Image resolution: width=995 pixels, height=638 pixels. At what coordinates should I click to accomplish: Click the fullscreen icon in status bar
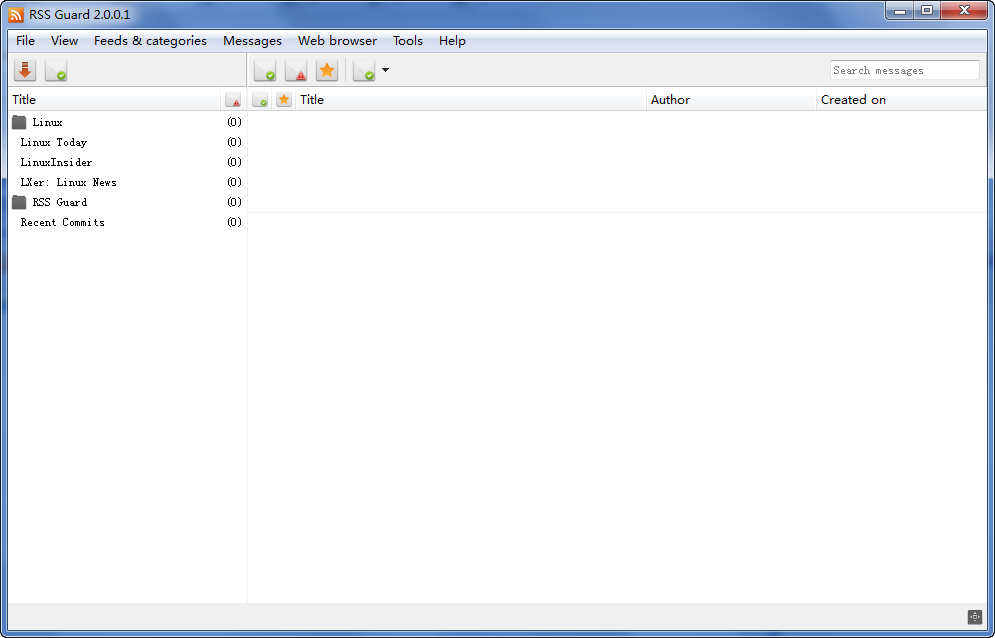click(975, 616)
